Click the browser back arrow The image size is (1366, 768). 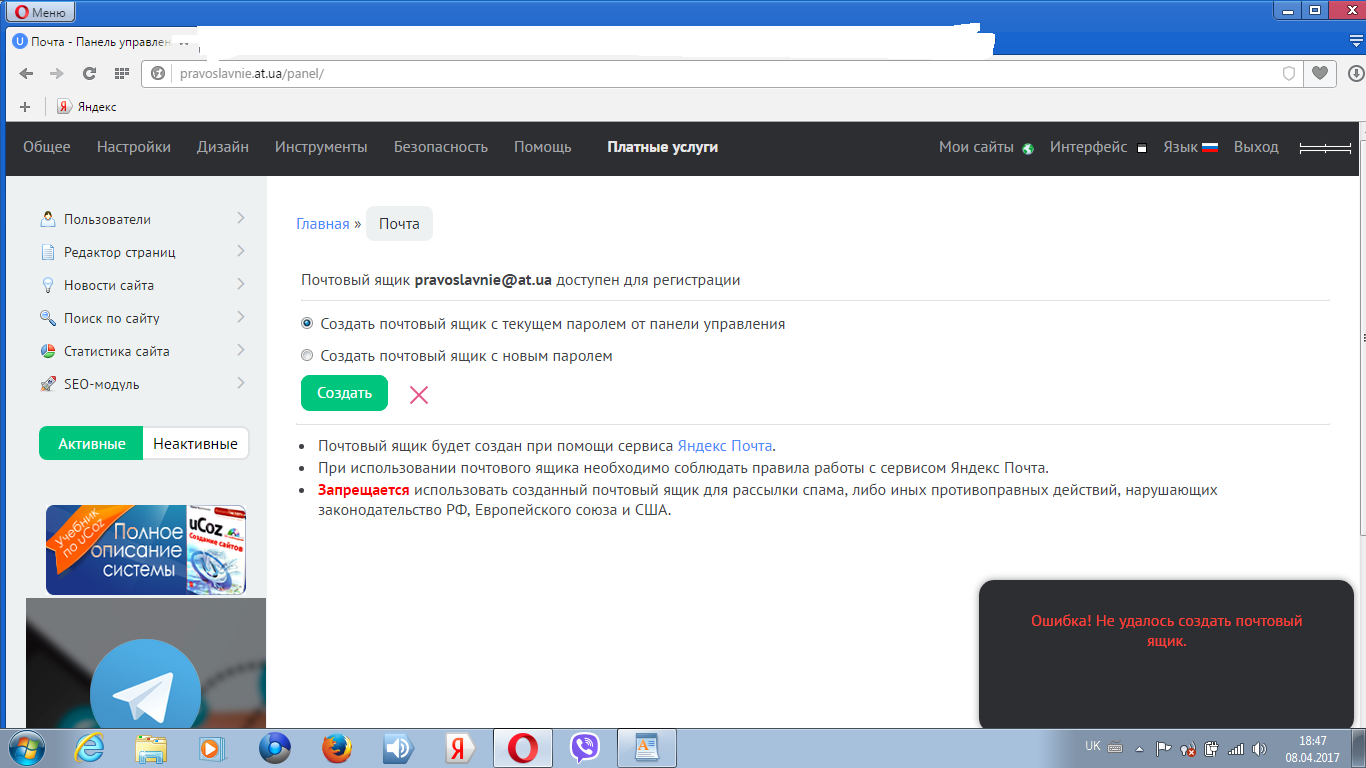26,73
